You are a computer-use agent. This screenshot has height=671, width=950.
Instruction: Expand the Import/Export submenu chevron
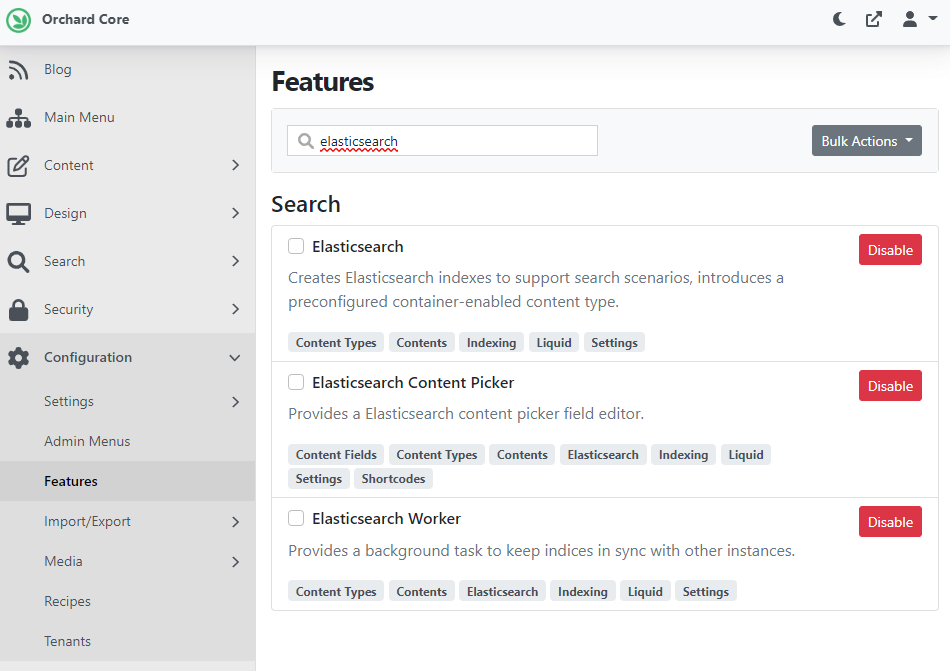click(236, 521)
